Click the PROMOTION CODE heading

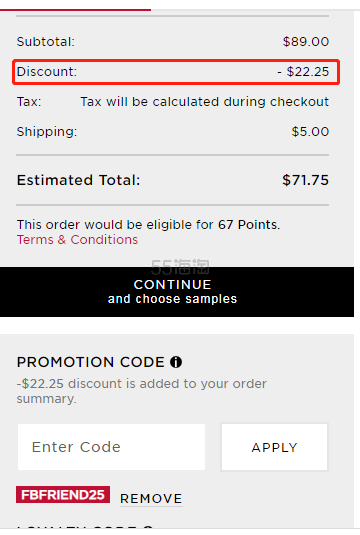click(91, 362)
